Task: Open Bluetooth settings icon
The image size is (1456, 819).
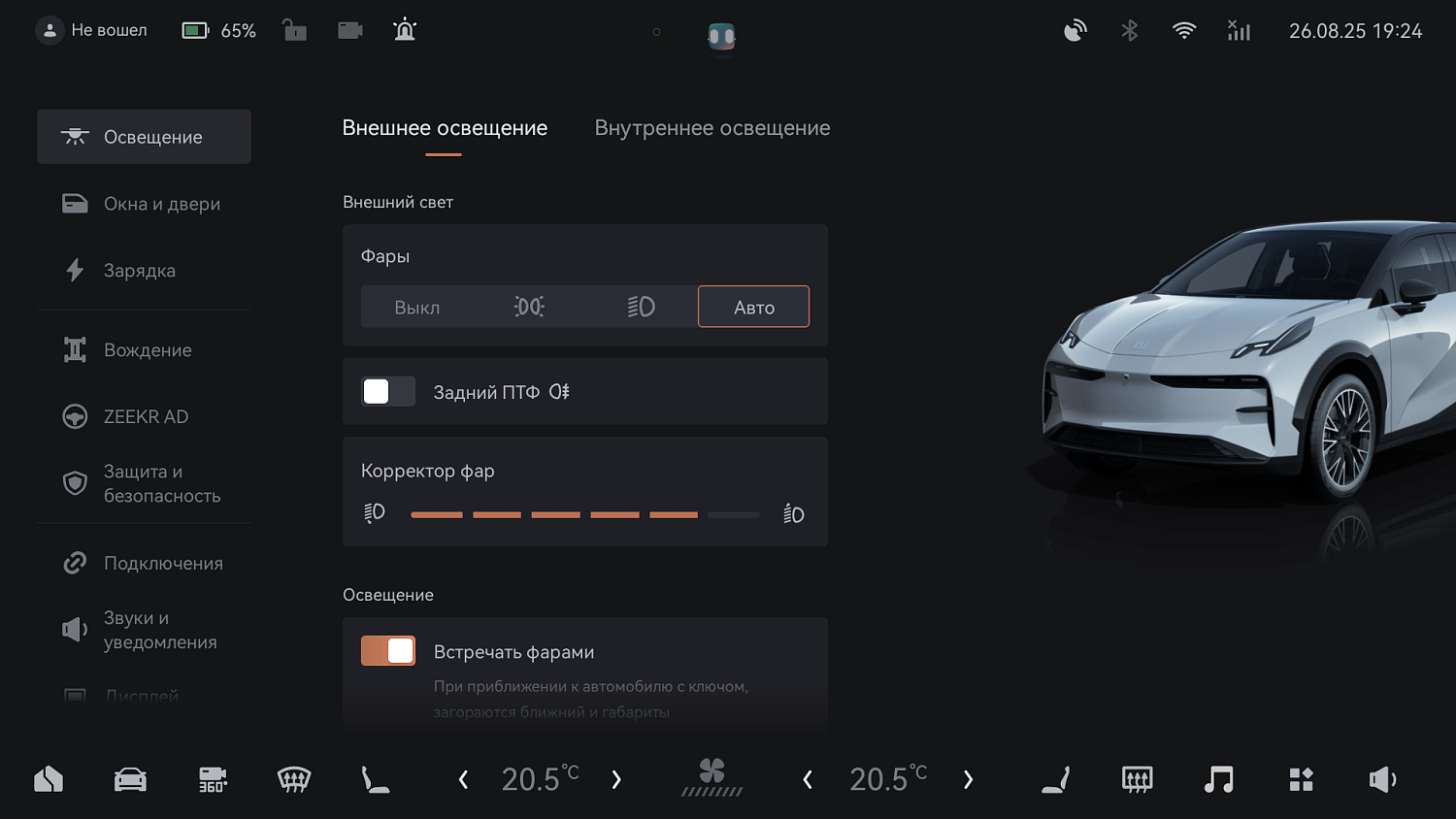Action: click(x=1129, y=31)
